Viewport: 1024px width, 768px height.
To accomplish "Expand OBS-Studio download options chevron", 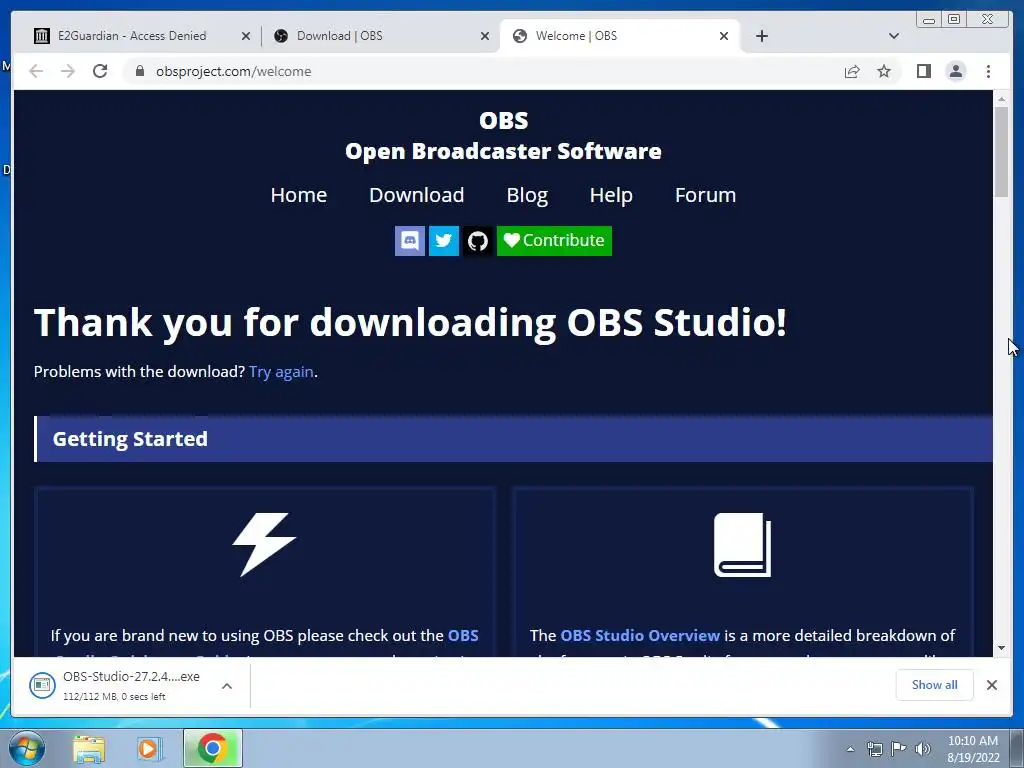I will click(227, 686).
